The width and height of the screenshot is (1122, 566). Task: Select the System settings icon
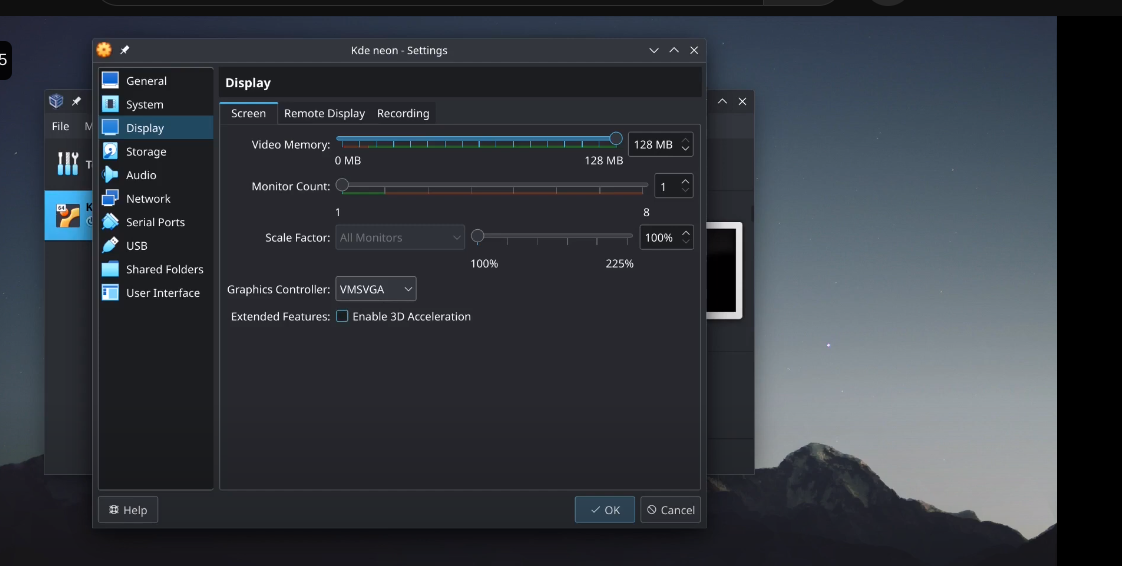110,104
